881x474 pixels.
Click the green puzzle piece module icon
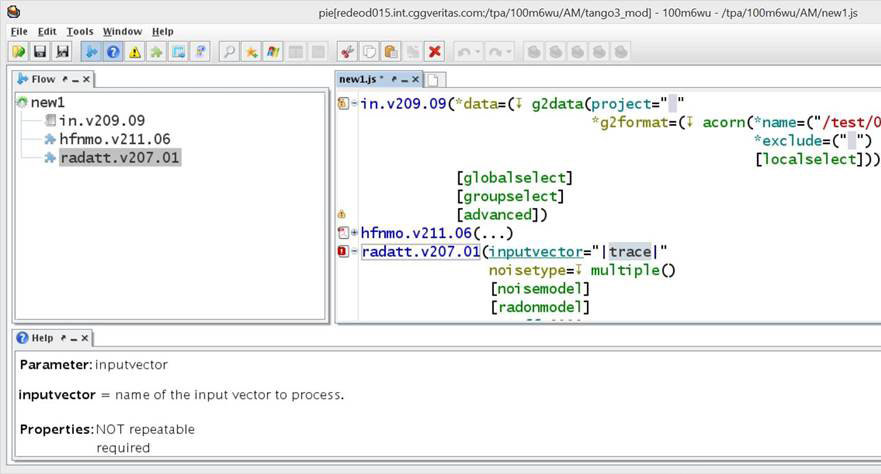[x=157, y=52]
